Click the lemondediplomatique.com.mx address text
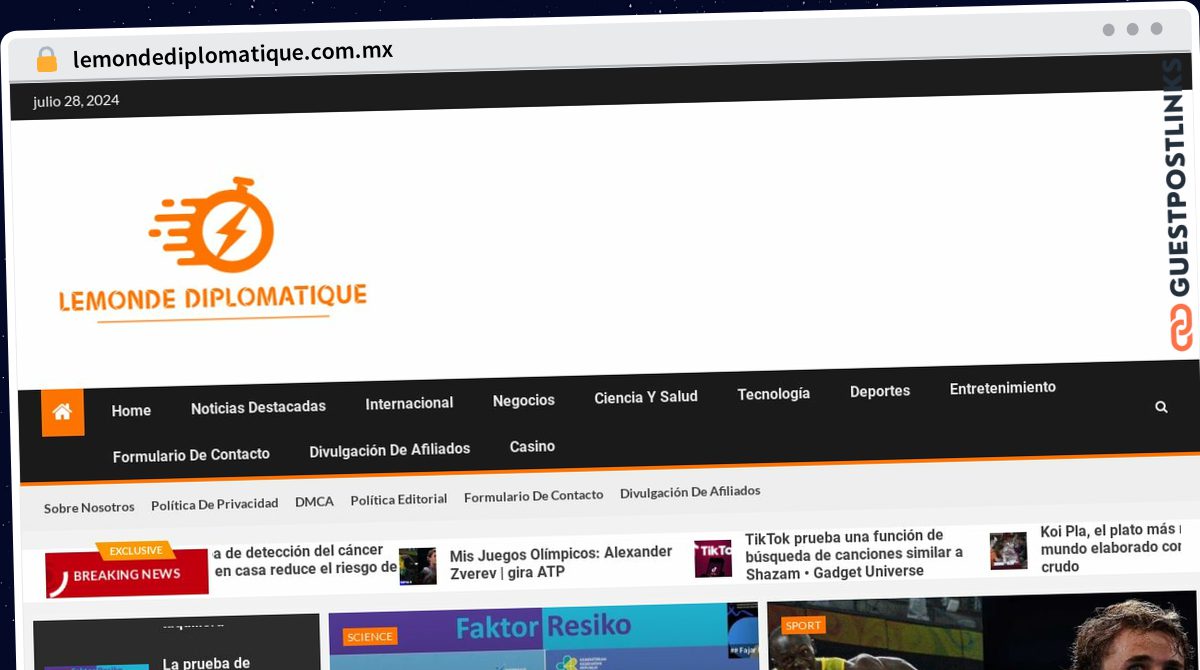The height and width of the screenshot is (670, 1200). [x=233, y=54]
